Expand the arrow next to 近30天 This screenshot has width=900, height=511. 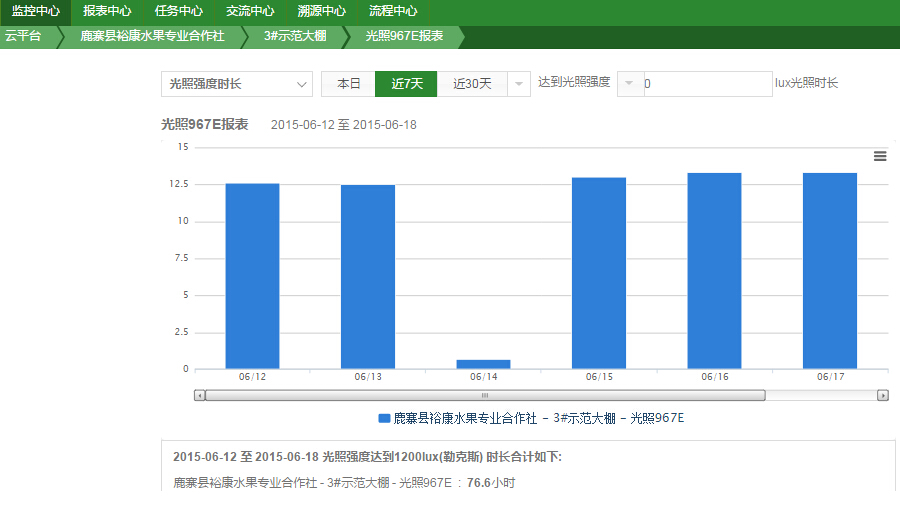click(x=519, y=84)
